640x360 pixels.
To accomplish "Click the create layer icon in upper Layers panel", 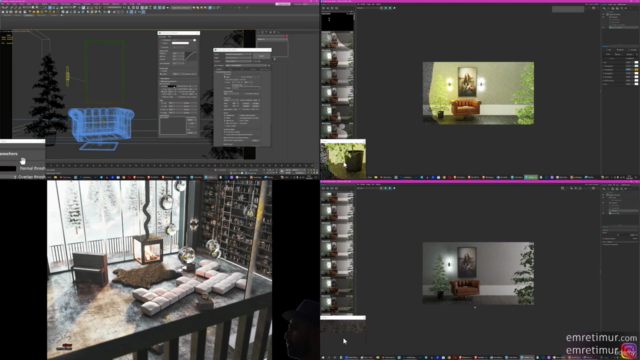I will tap(604, 8).
